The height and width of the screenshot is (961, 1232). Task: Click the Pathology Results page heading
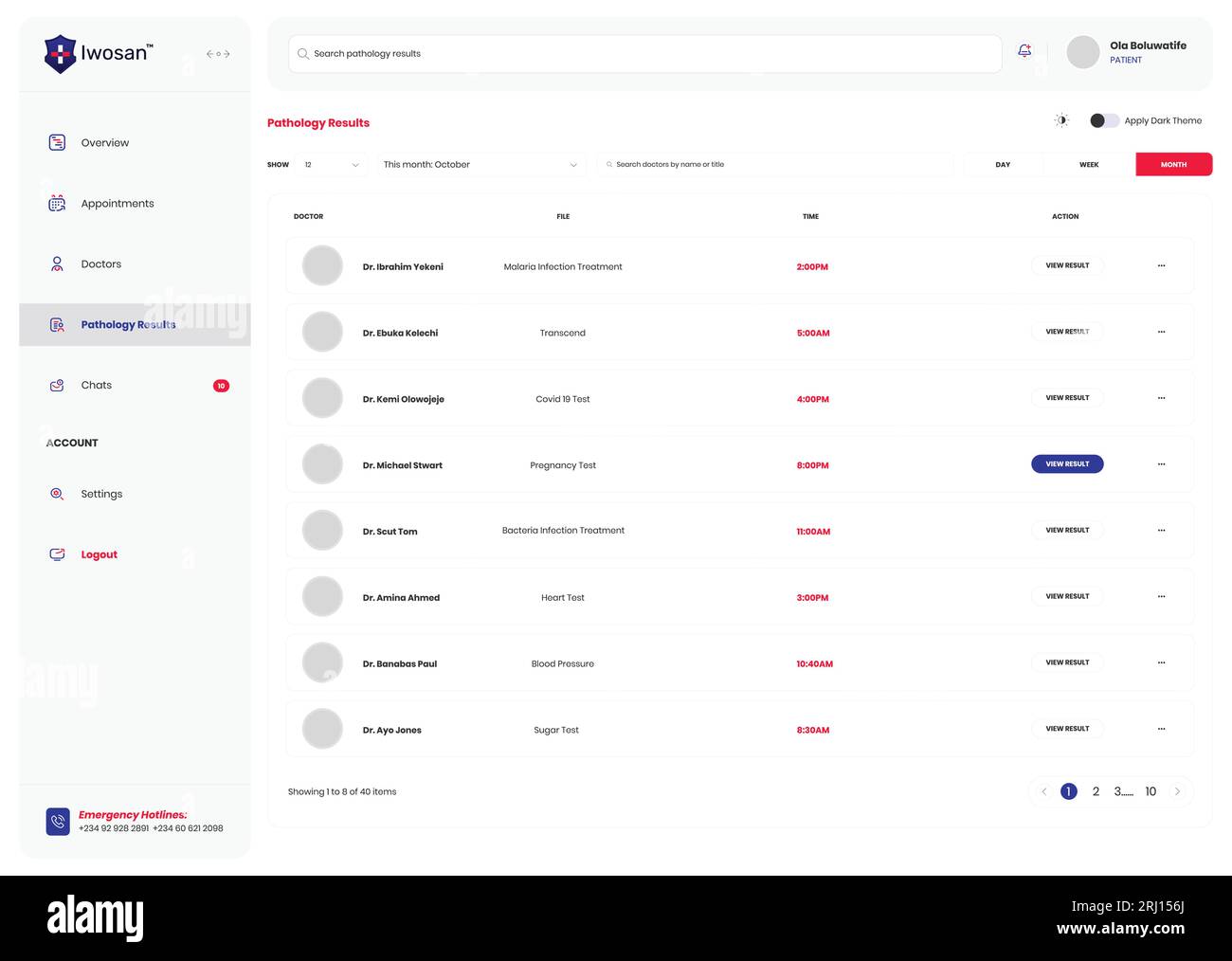[x=318, y=123]
